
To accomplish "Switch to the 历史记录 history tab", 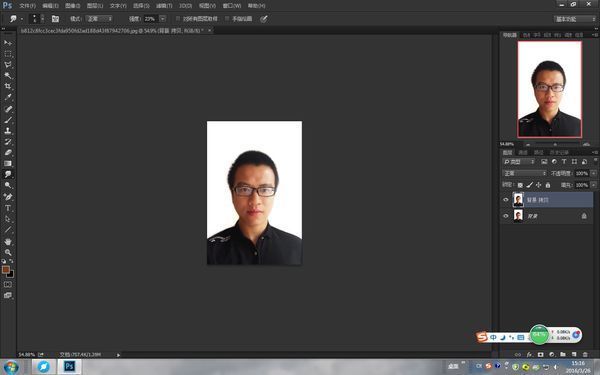I will pyautogui.click(x=559, y=152).
